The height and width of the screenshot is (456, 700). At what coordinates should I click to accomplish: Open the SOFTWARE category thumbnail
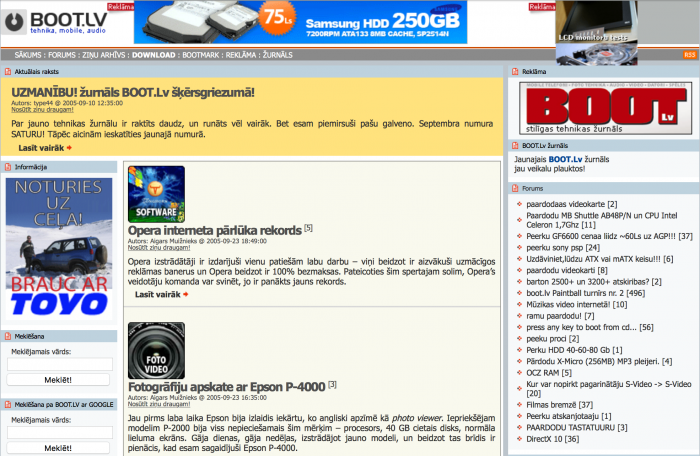[x=156, y=194]
